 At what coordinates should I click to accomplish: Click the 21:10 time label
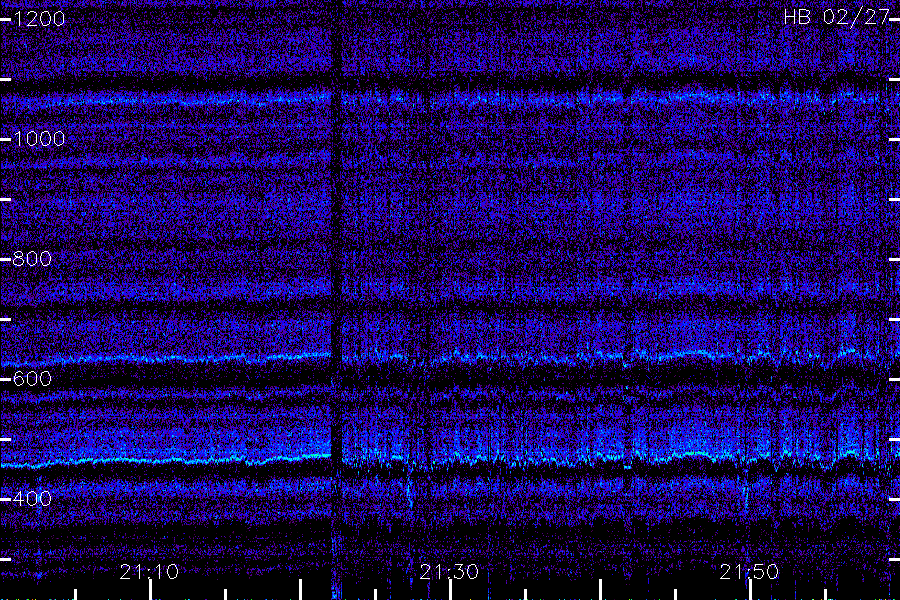(149, 572)
